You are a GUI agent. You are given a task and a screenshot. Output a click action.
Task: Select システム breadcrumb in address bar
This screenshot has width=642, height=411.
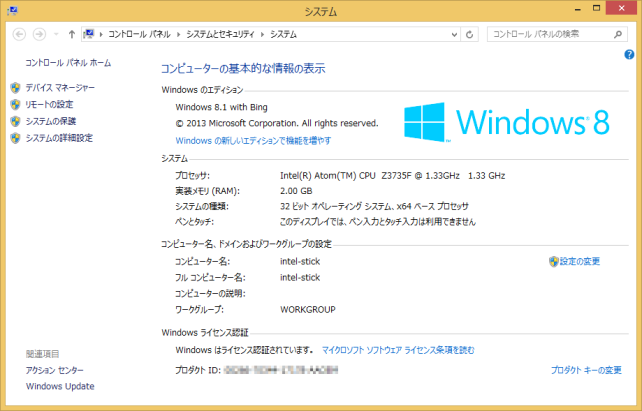click(283, 34)
